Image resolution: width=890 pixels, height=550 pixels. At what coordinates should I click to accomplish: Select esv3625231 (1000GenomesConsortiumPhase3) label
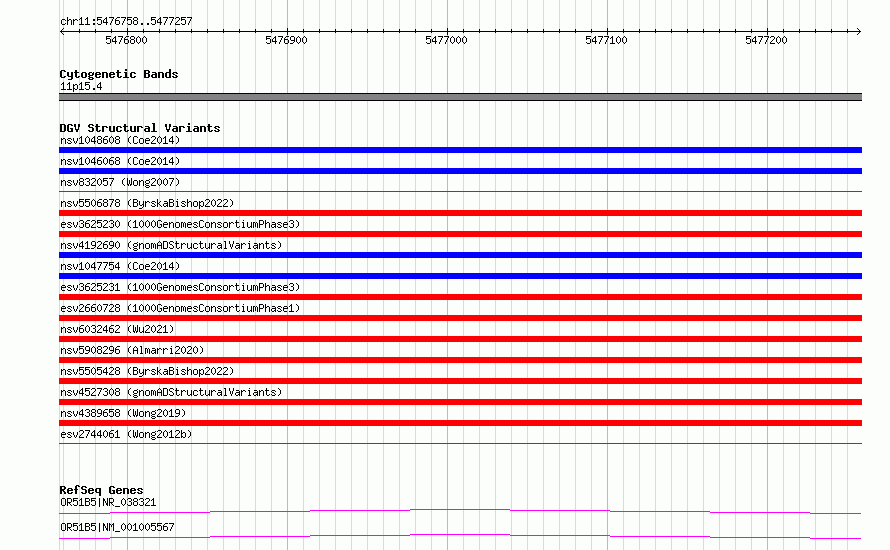click(x=180, y=287)
